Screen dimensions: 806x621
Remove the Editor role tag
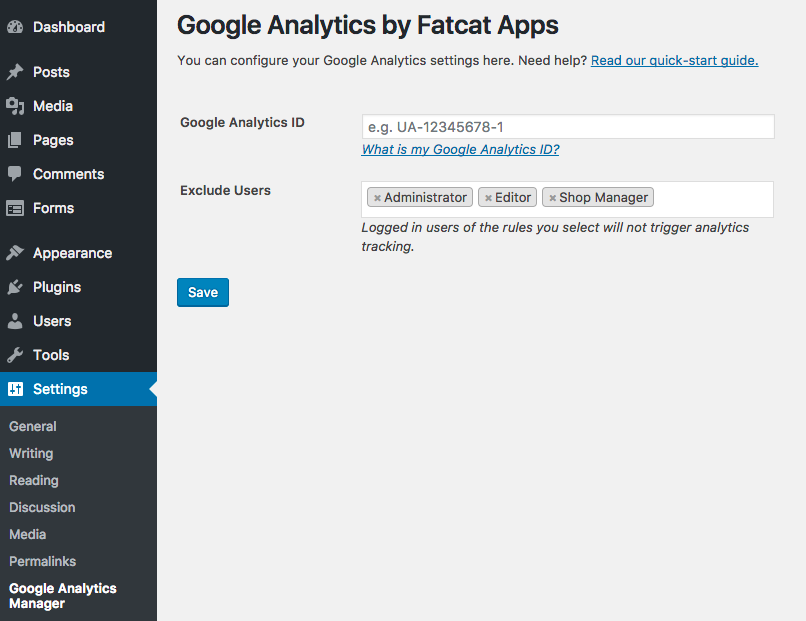488,198
